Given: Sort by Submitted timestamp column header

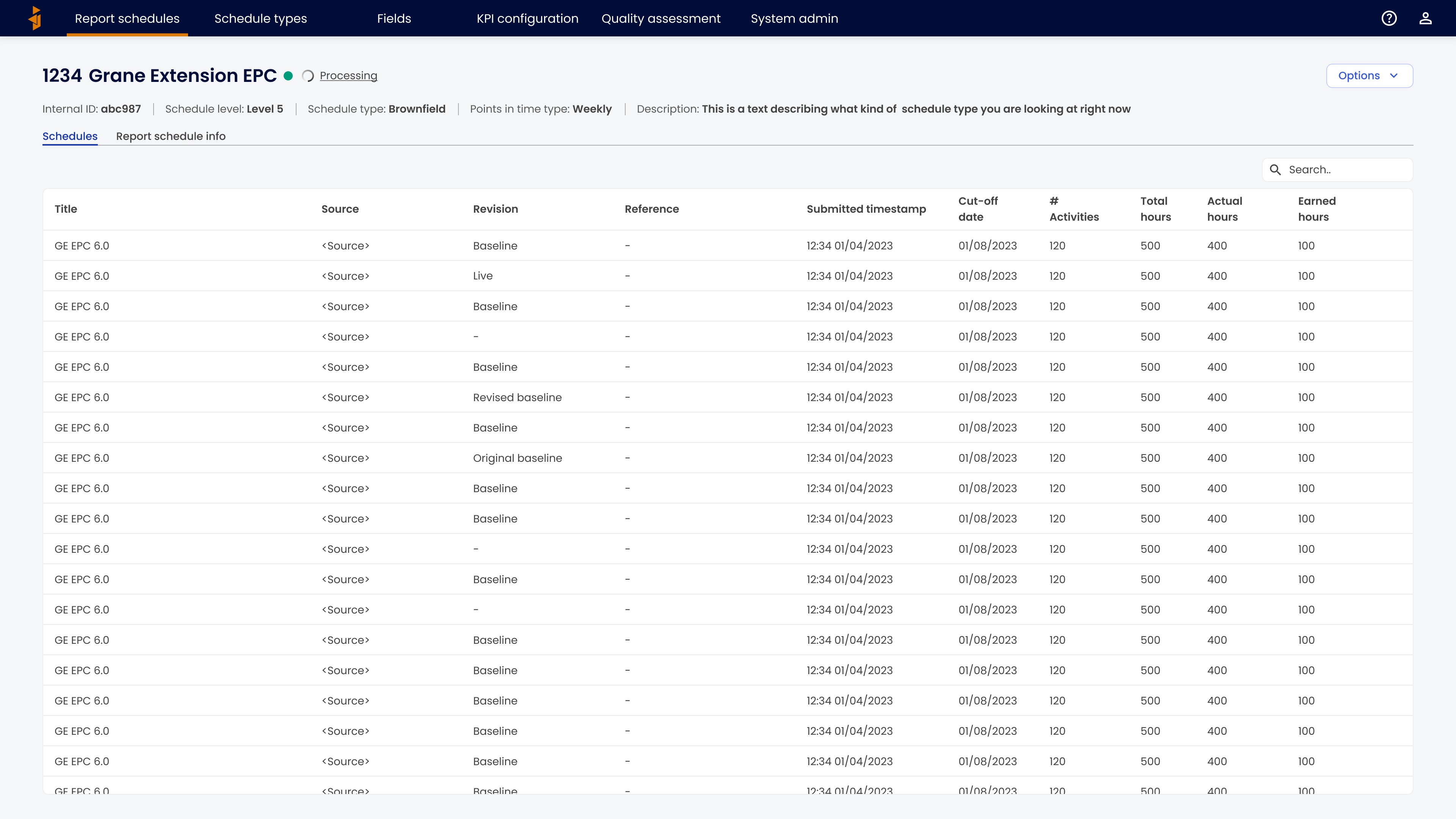Looking at the screenshot, I should (866, 209).
